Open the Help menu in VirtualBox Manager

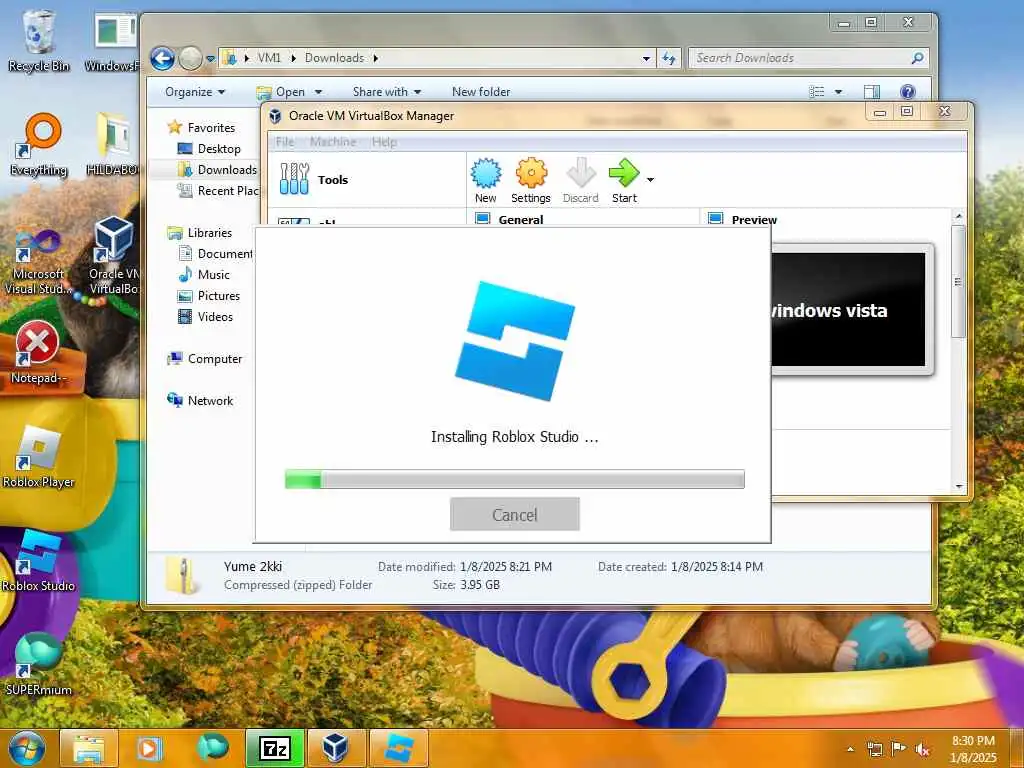click(x=384, y=142)
